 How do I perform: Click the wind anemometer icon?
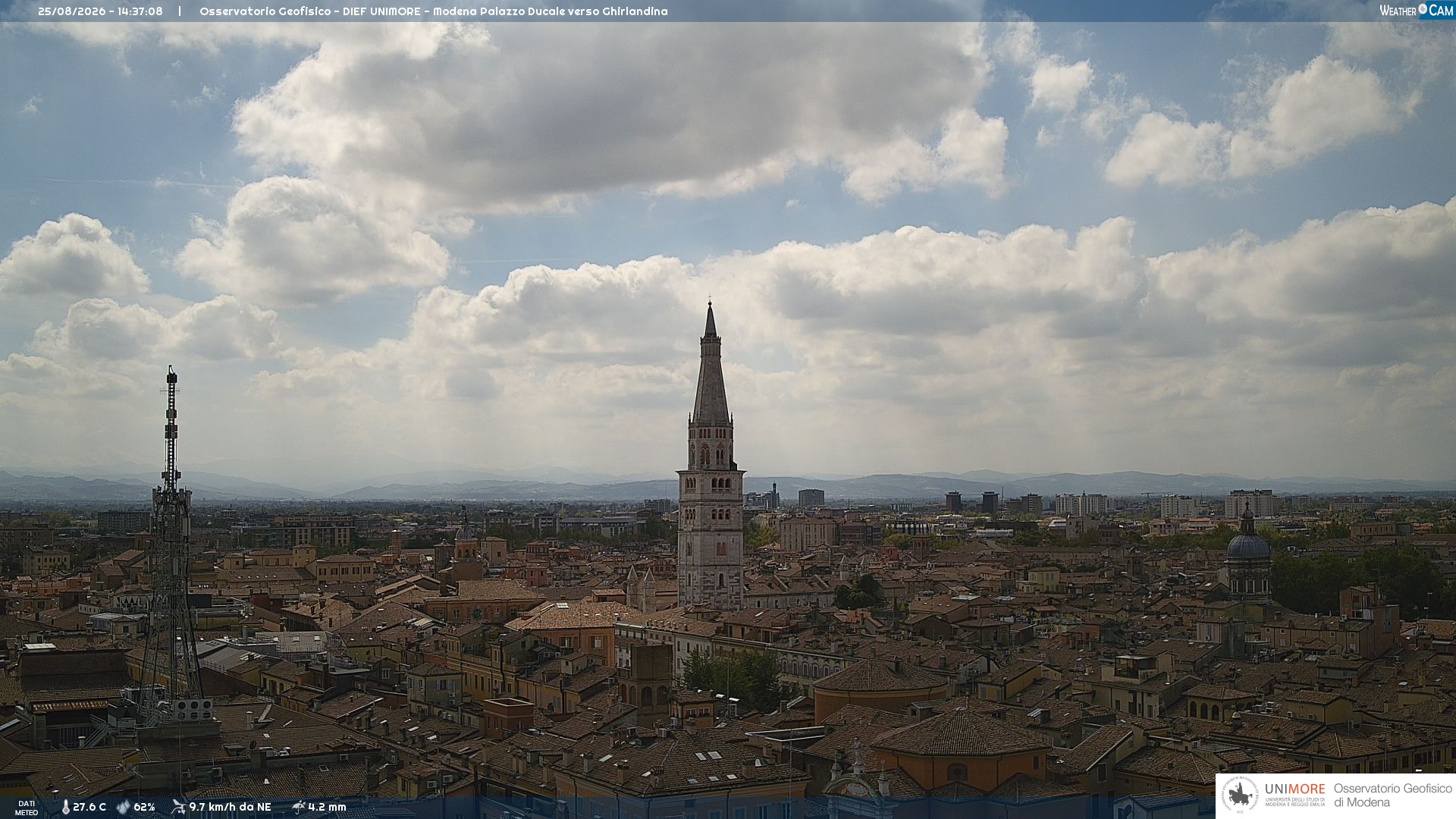click(x=178, y=808)
